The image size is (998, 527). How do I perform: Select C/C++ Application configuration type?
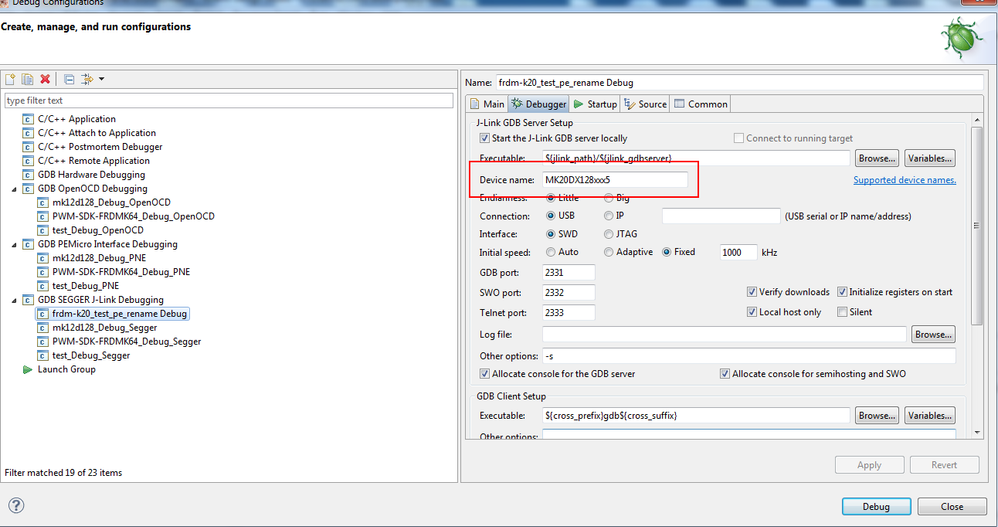[x=76, y=119]
